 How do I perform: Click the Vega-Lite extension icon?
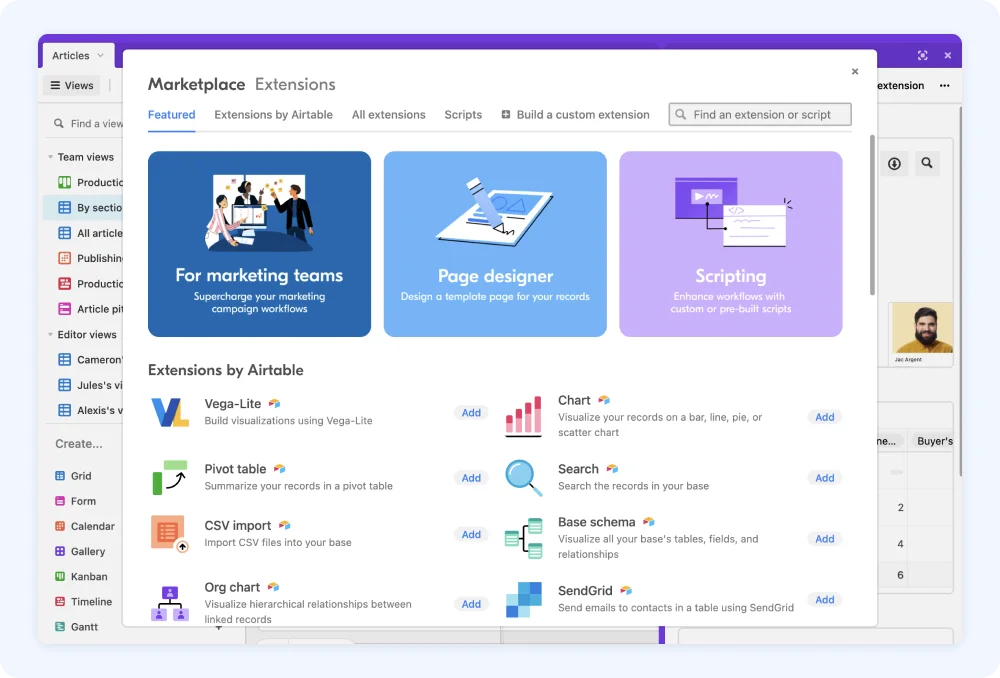click(170, 412)
